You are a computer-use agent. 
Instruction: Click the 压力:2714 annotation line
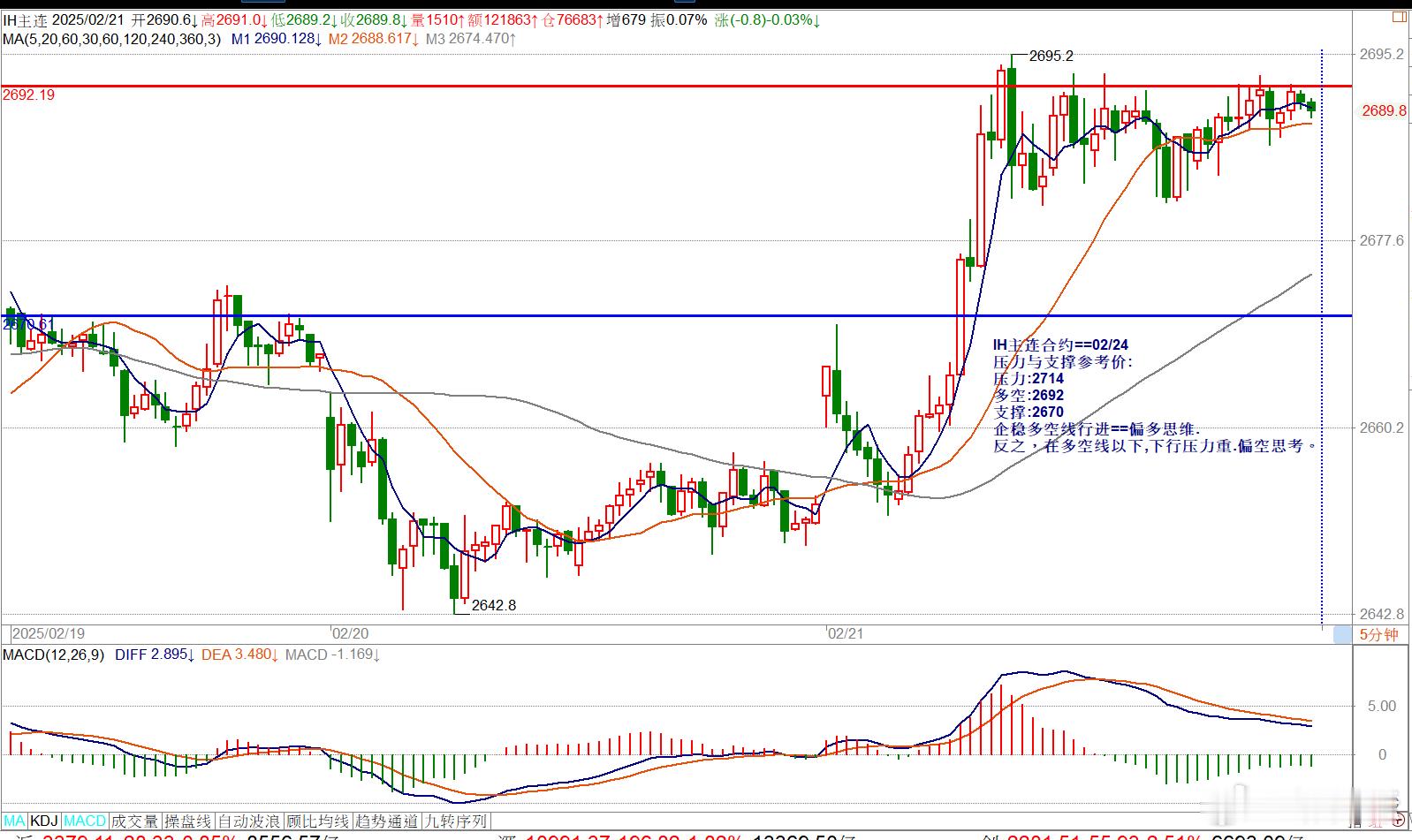pyautogui.click(x=1029, y=378)
